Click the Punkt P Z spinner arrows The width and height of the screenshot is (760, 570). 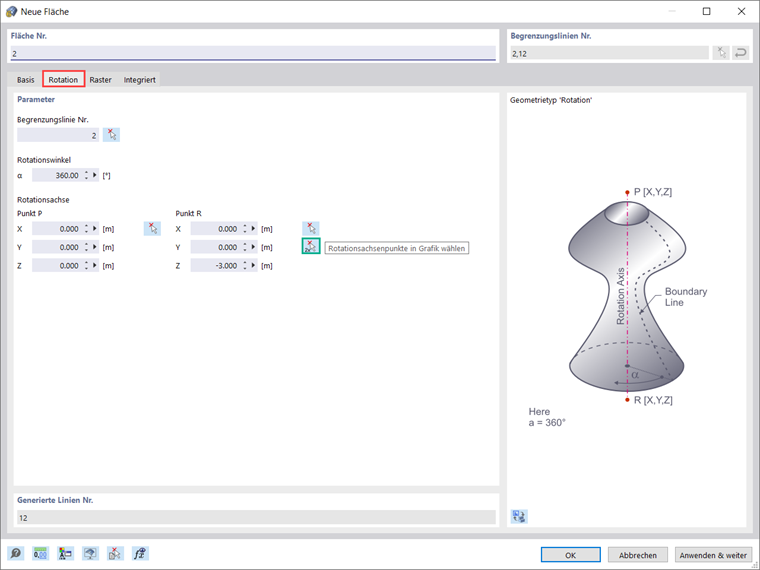click(x=86, y=266)
